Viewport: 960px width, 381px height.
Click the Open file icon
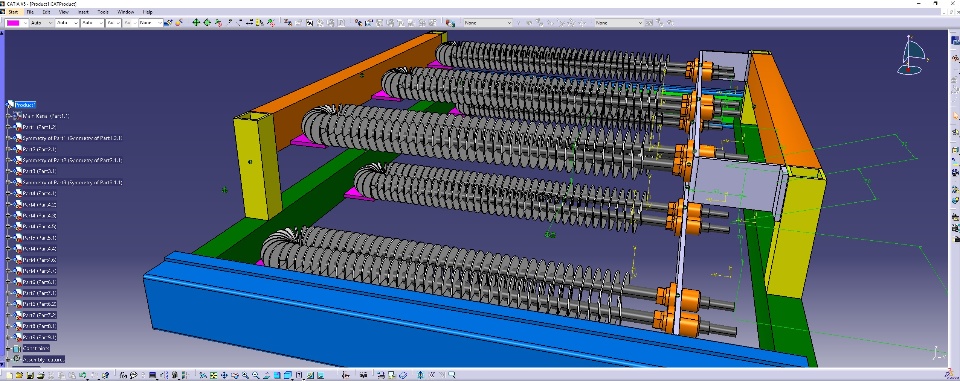(20, 375)
